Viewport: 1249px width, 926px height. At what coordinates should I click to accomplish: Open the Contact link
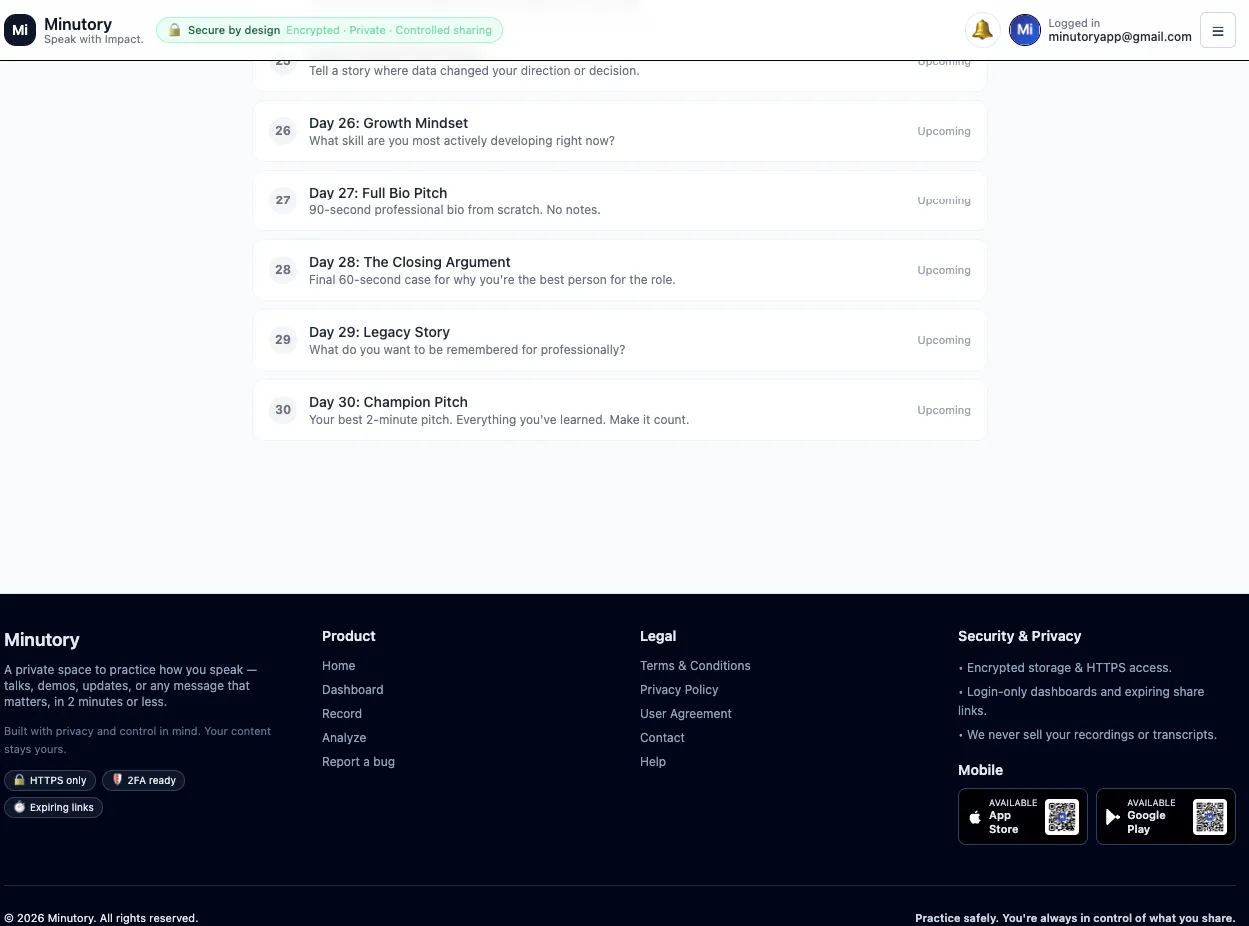point(662,738)
